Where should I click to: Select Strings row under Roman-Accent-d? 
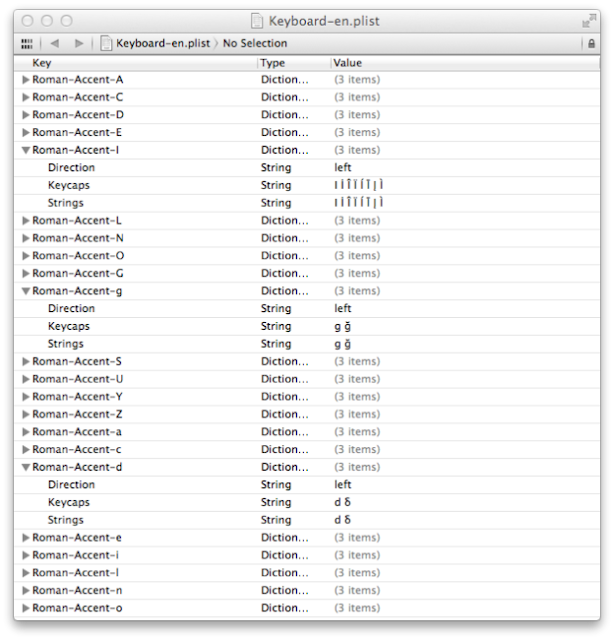pos(307,520)
